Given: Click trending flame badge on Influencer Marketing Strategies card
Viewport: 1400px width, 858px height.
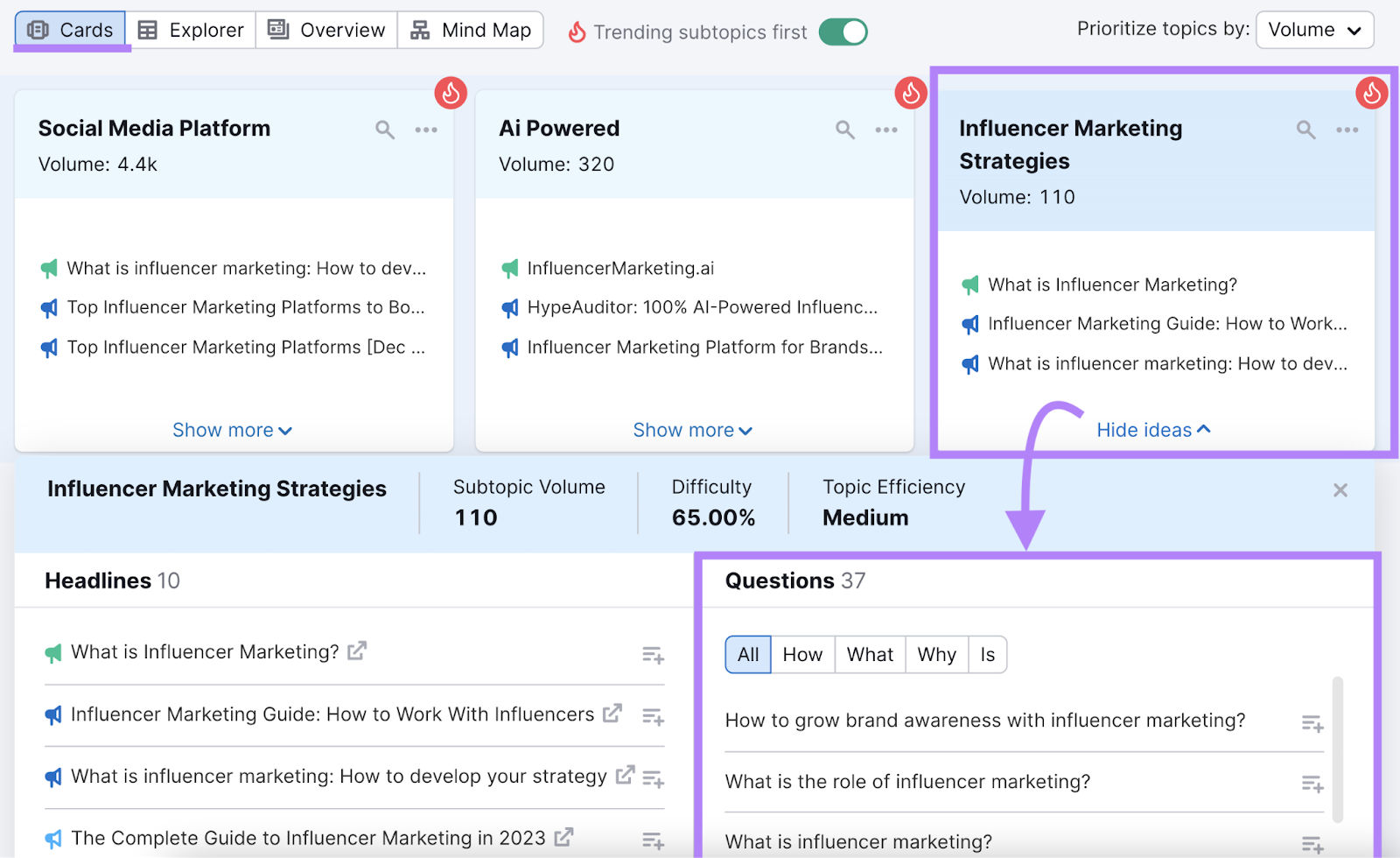Looking at the screenshot, I should [1371, 92].
